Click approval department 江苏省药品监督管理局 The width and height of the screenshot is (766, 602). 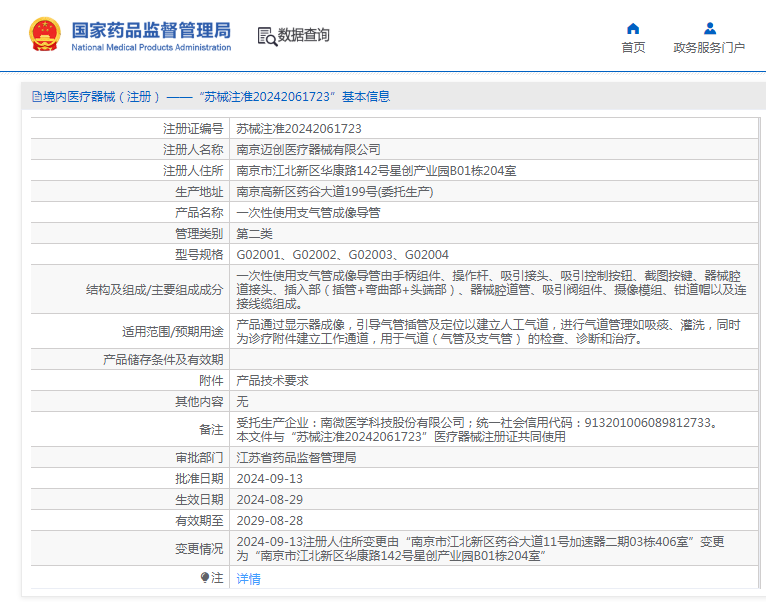coord(296,457)
